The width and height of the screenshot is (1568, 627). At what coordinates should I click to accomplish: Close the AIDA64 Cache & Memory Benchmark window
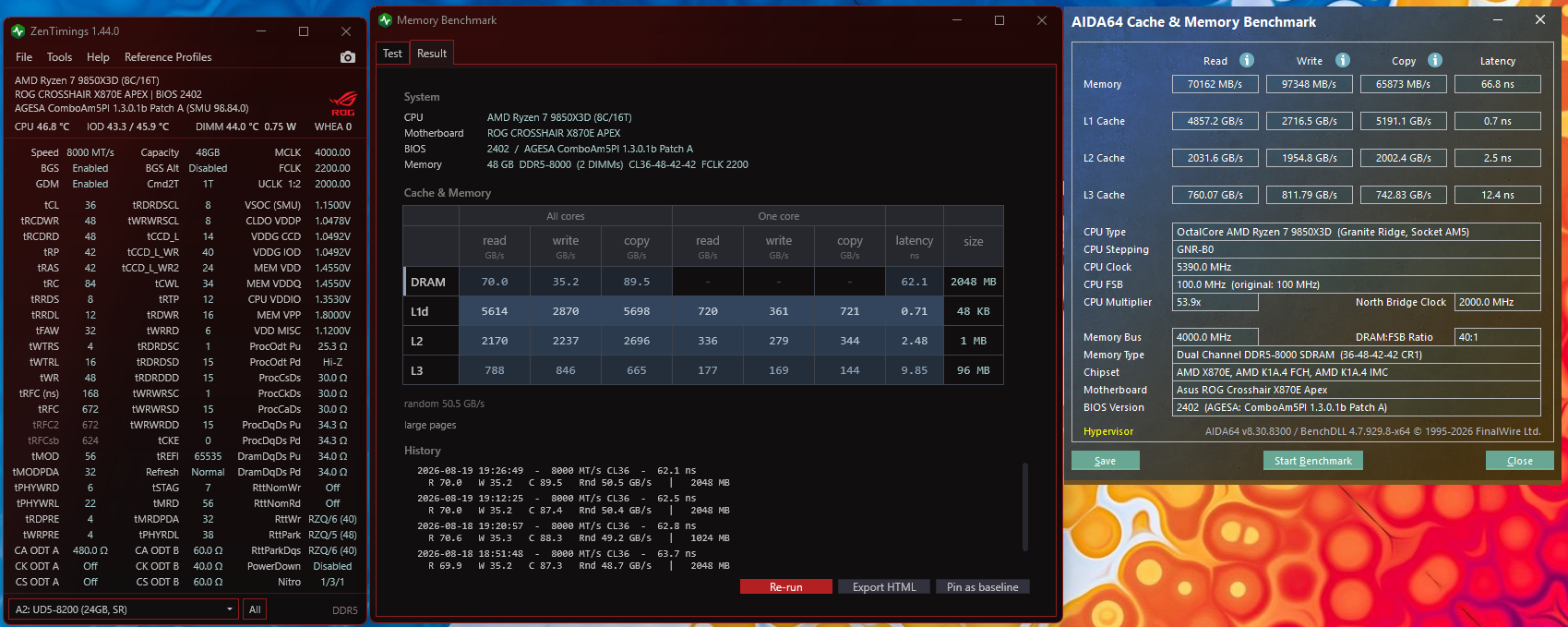[x=1540, y=20]
